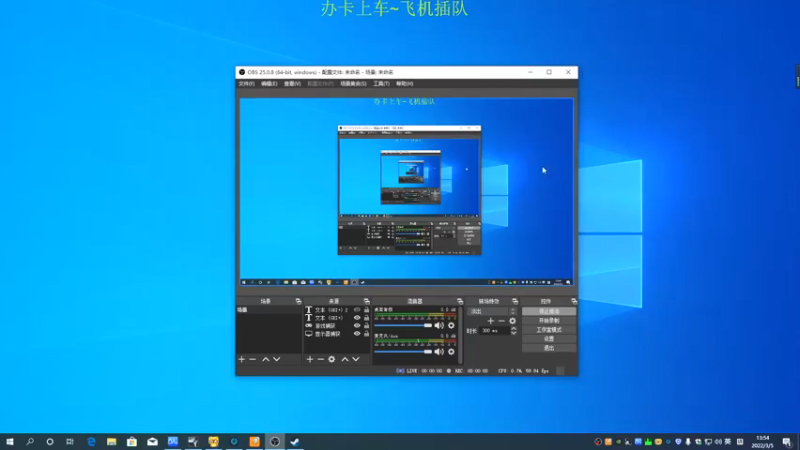The image size is (800, 450).
Task: Open the 编辑(E) menu
Action: pyautogui.click(x=269, y=84)
